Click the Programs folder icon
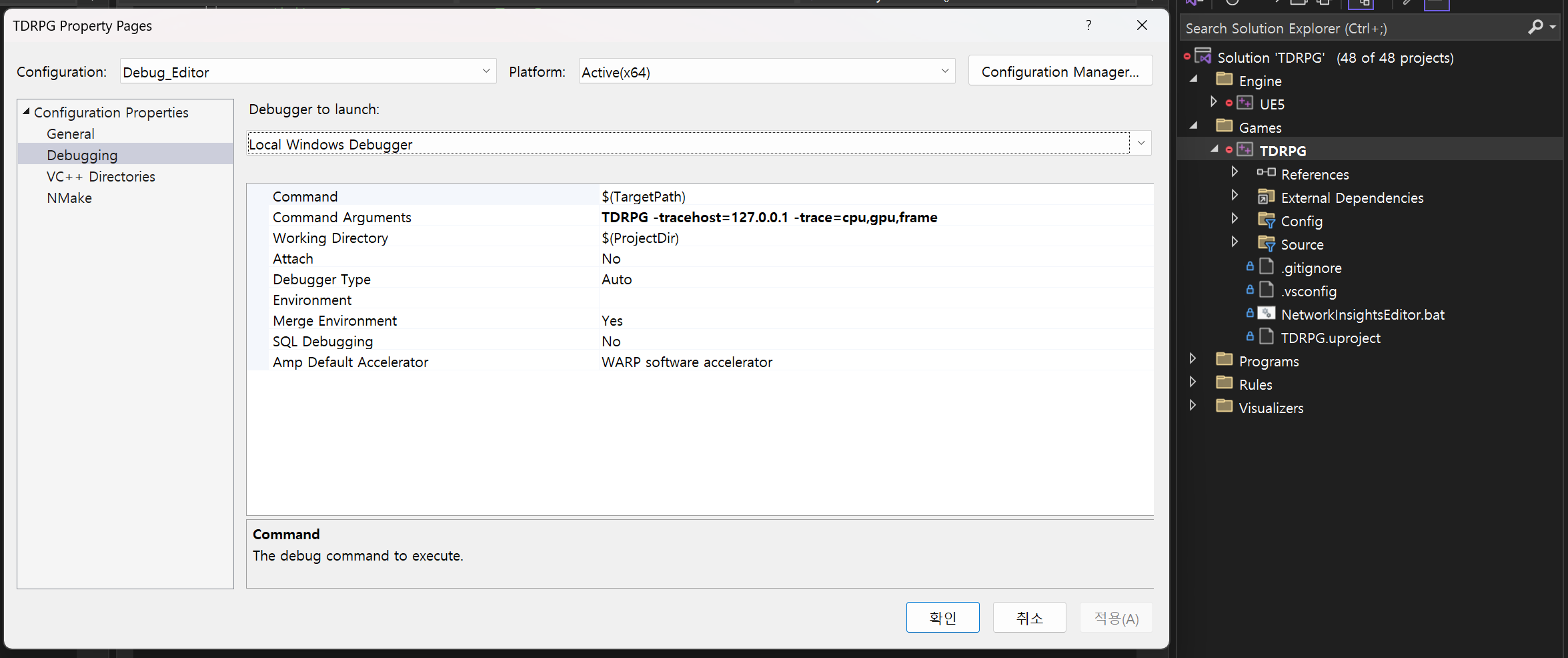This screenshot has height=658, width=1568. coord(1224,360)
